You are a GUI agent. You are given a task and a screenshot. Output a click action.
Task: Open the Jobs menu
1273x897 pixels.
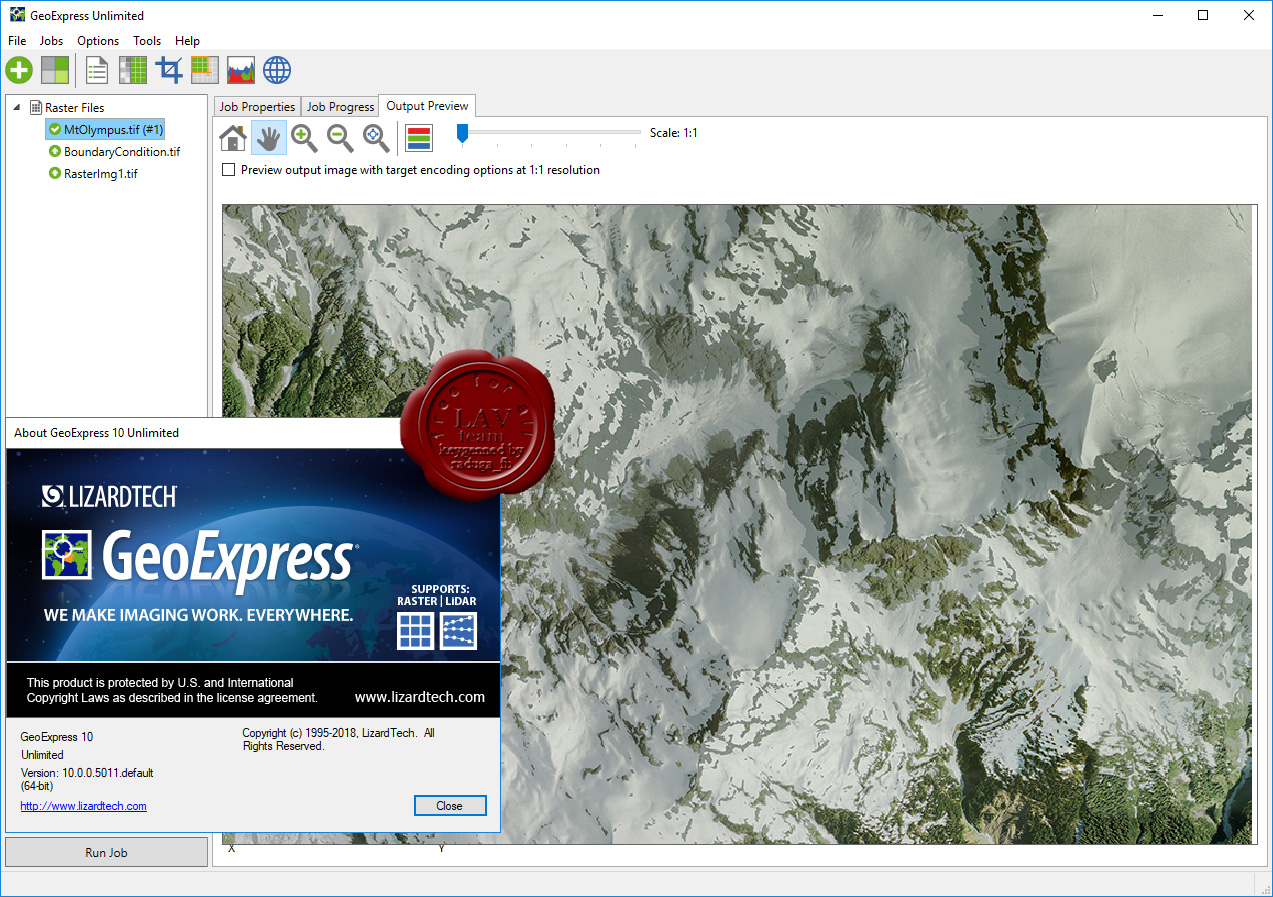coord(51,41)
